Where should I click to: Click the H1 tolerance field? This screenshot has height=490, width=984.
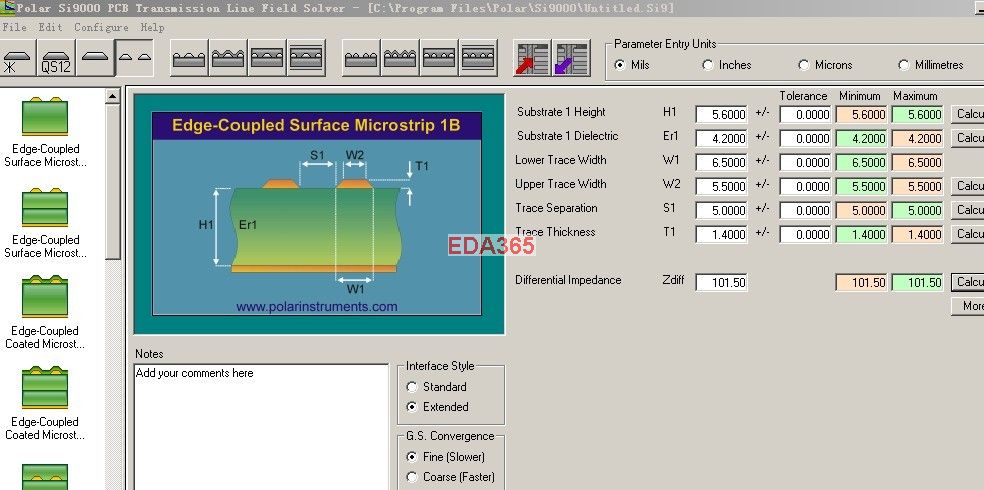tap(805, 114)
